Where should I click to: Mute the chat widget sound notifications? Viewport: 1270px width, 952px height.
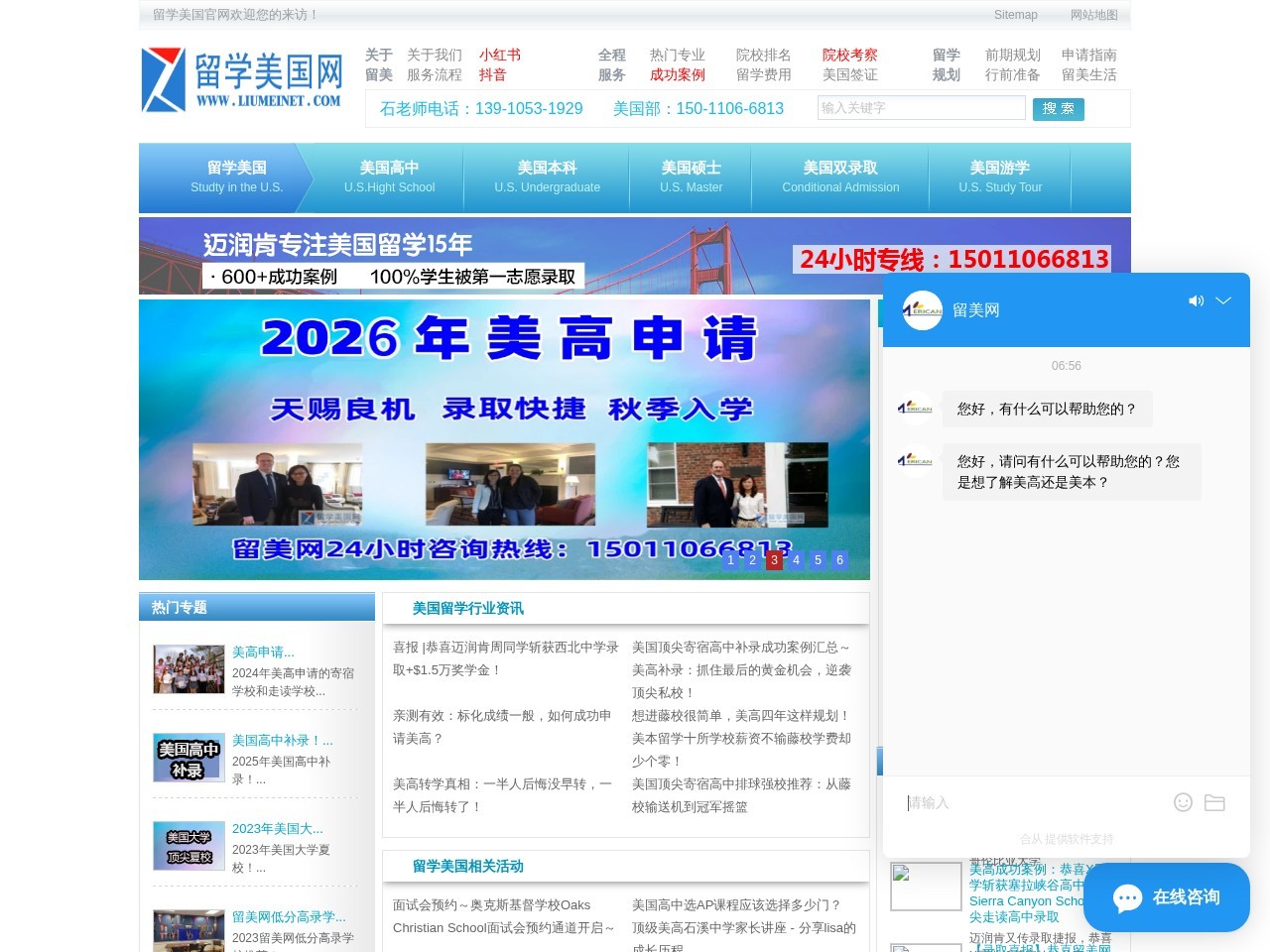1197,300
